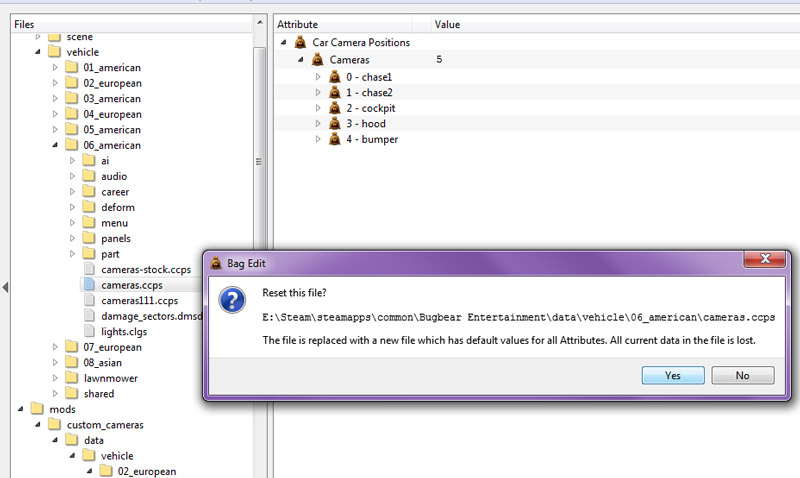Click the Cameras bag icon

click(x=317, y=60)
